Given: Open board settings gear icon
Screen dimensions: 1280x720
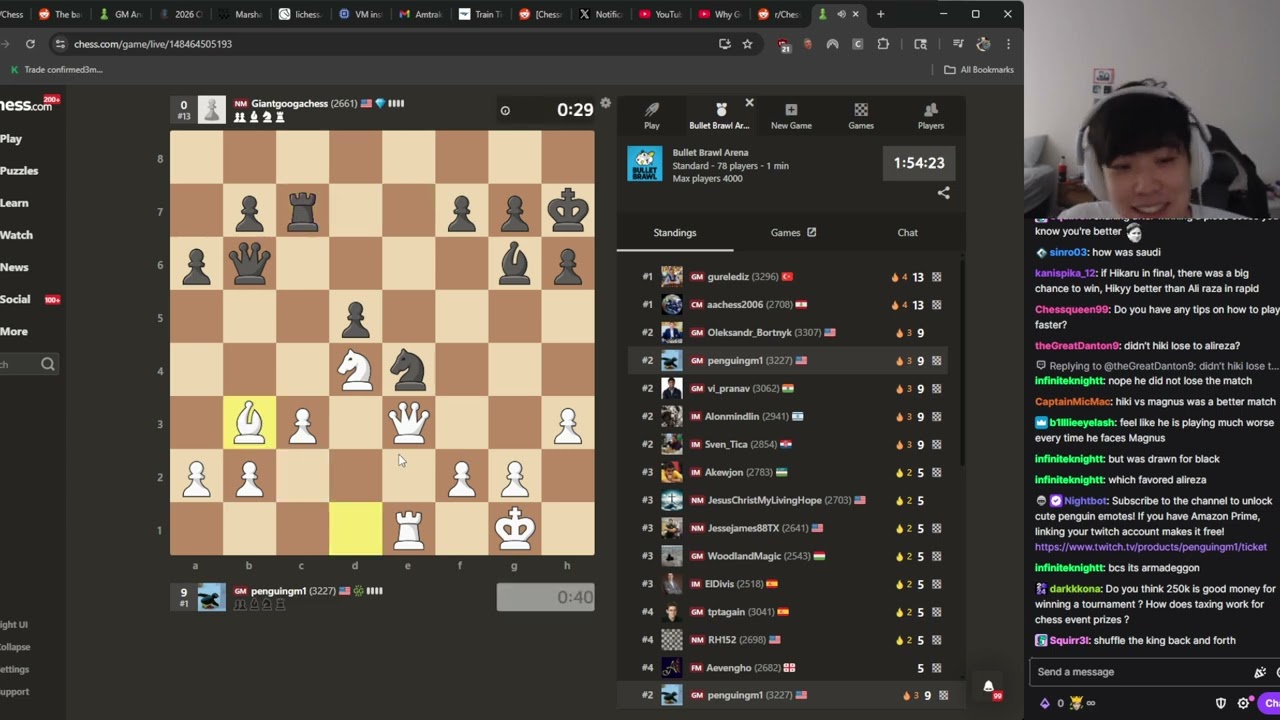Looking at the screenshot, I should coord(605,104).
